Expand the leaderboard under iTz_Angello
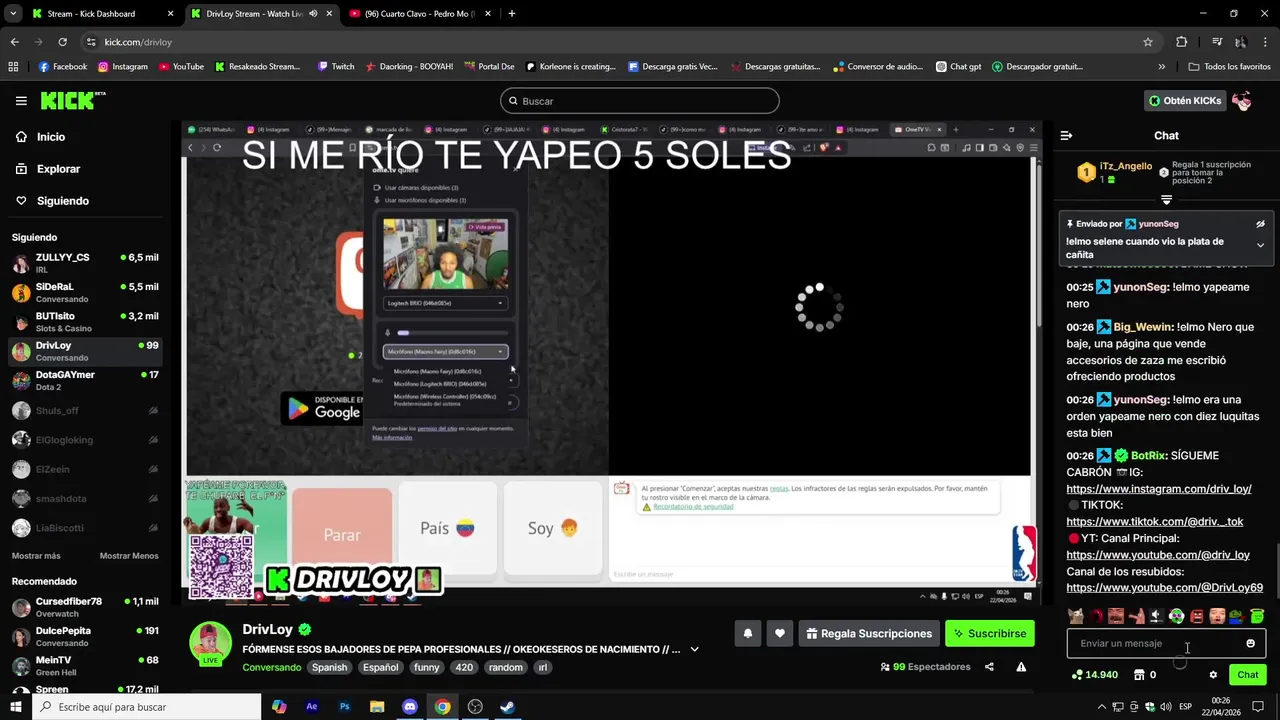 click(1166, 200)
